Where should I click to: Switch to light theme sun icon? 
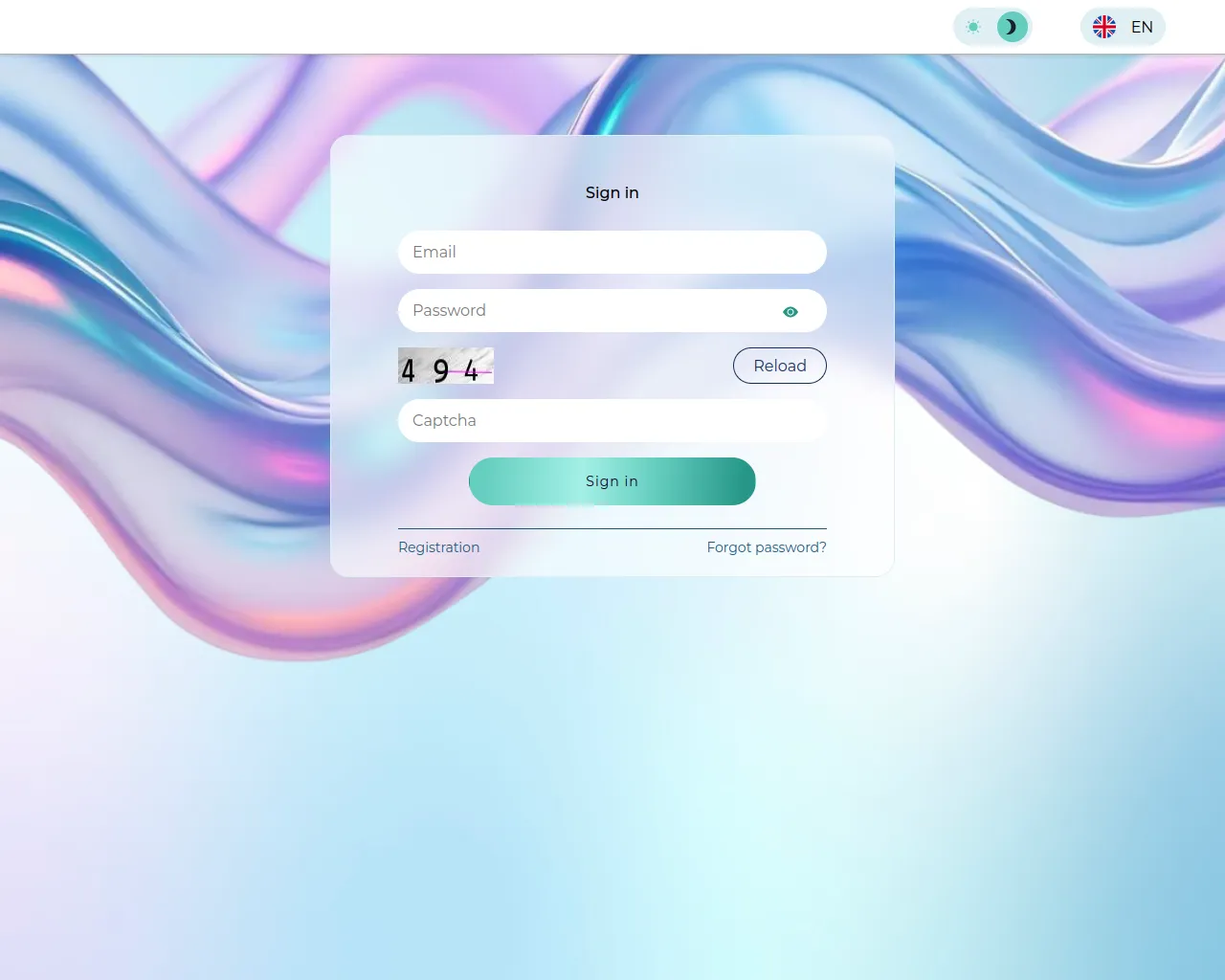[x=973, y=27]
